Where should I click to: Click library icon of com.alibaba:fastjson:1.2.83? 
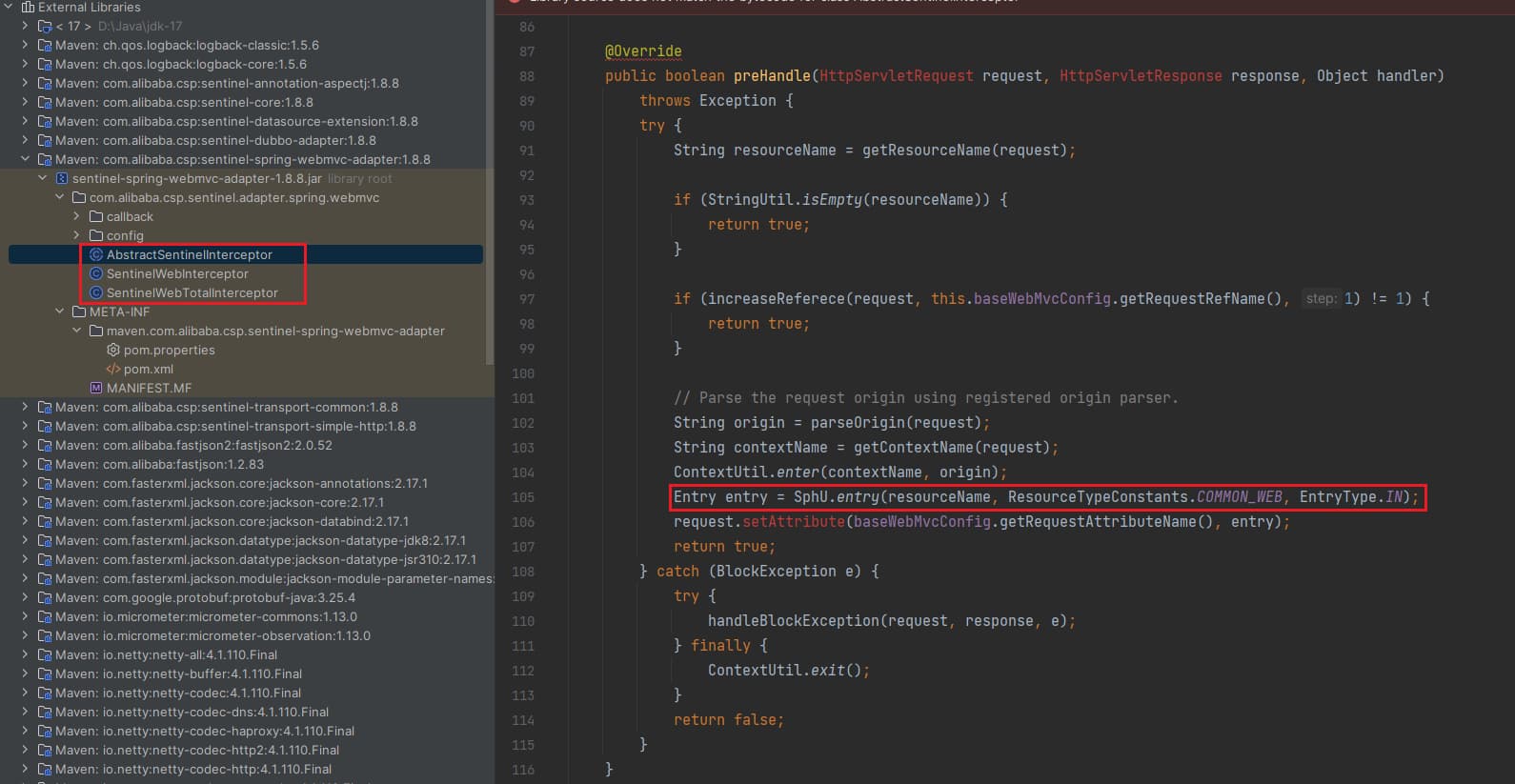[x=45, y=464]
